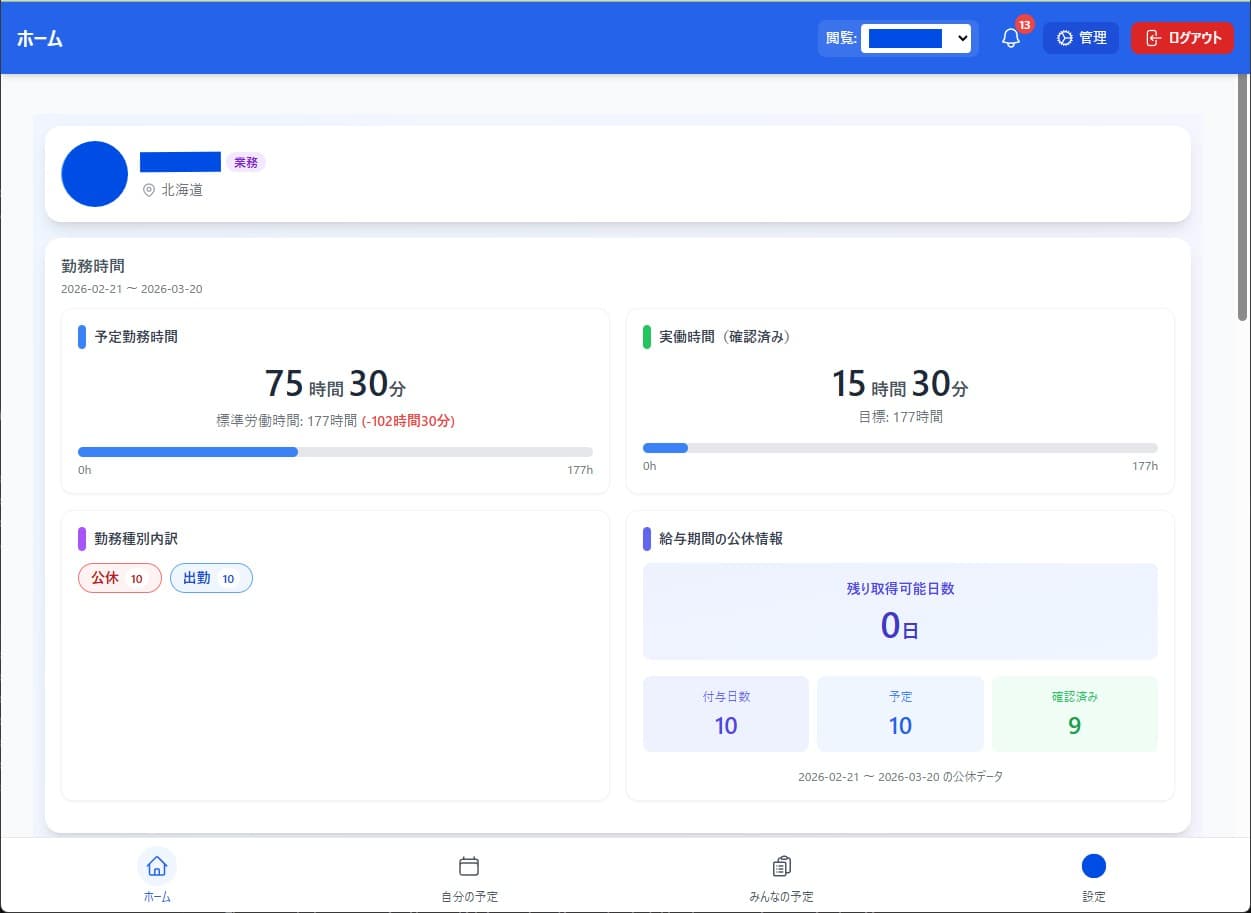Click the 確認済み green stat card
This screenshot has width=1251, height=913.
(x=1074, y=714)
